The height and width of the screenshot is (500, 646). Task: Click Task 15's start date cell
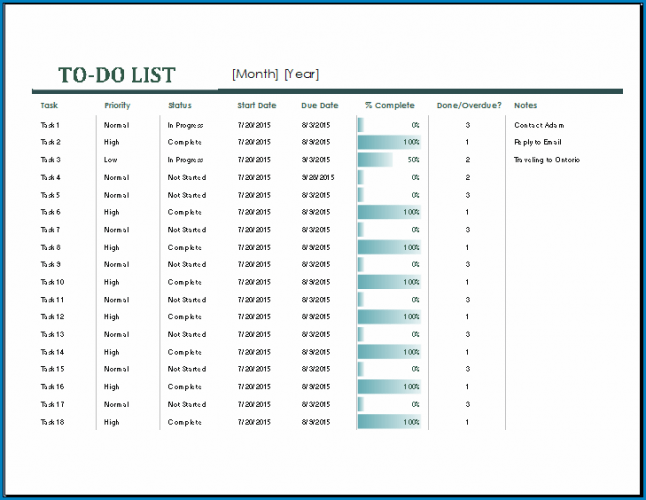point(254,369)
